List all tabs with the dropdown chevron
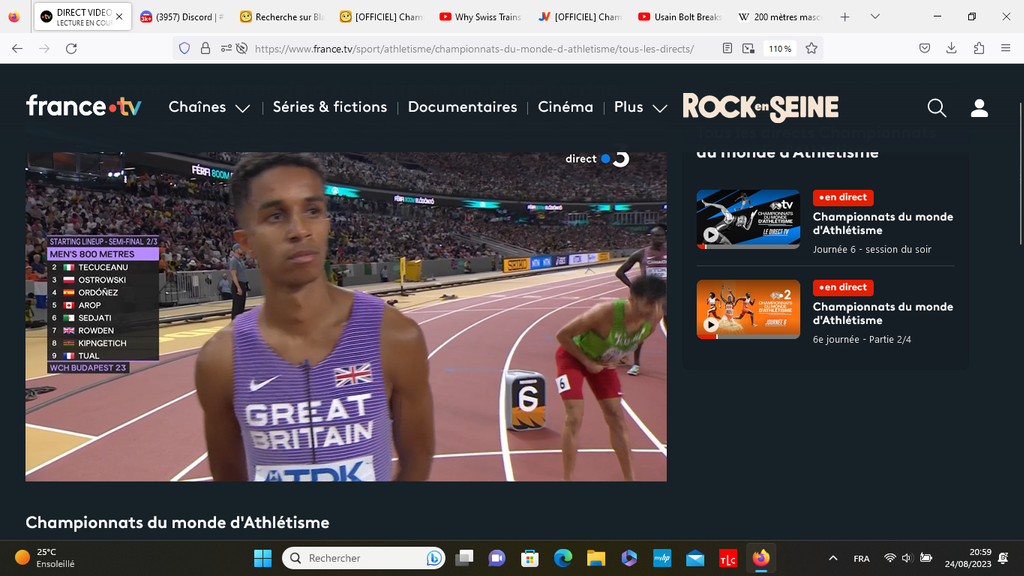1024x576 pixels. [x=875, y=17]
